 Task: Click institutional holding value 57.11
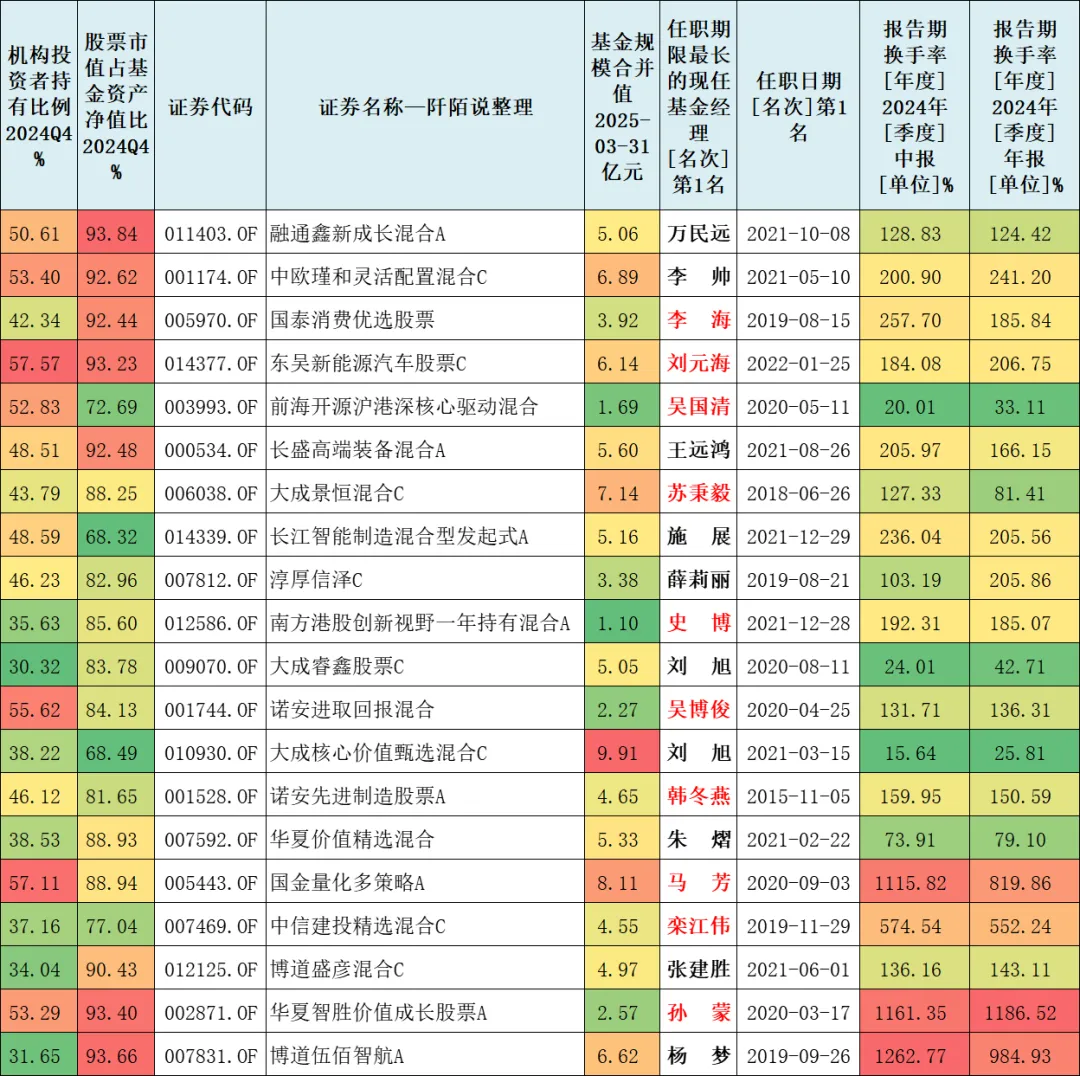(34, 883)
